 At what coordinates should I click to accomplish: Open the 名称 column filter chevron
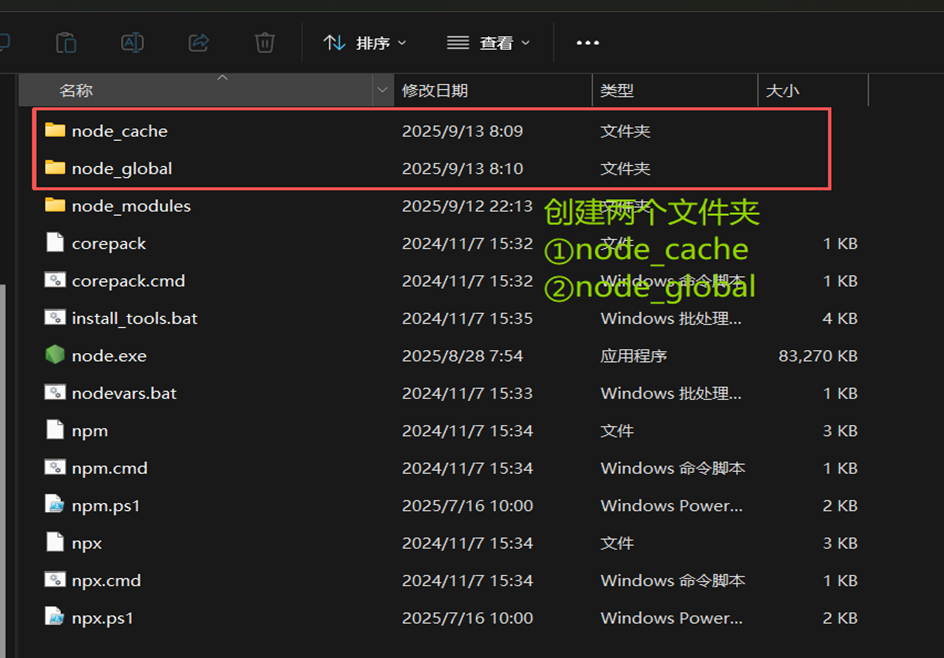382,91
